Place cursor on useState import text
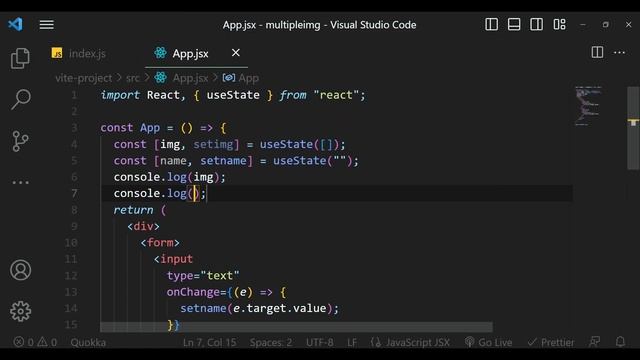Image resolution: width=640 pixels, height=360 pixels. point(233,95)
